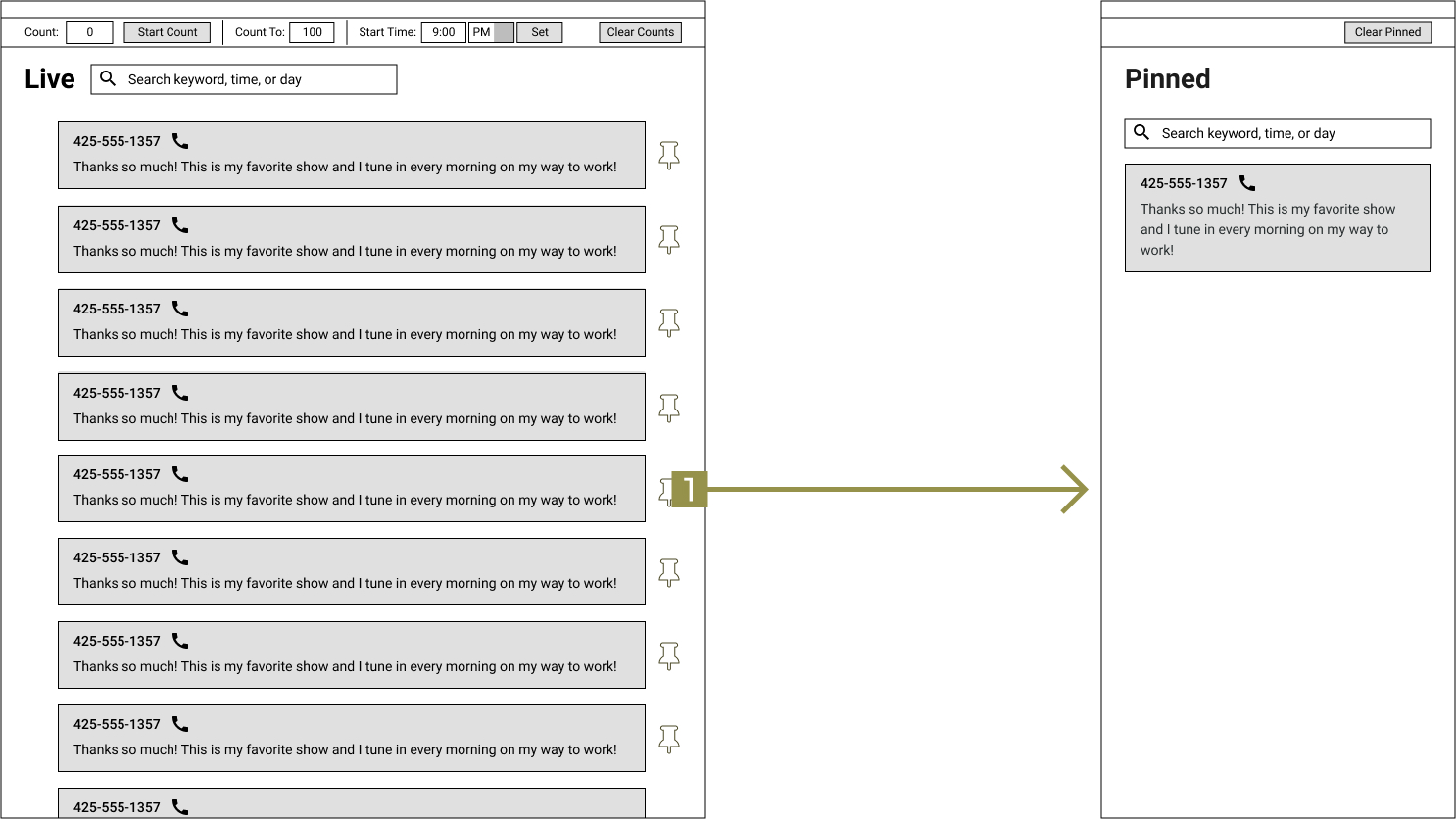Click the magnifier icon in the Pinned search box
Image resolution: width=1456 pixels, height=819 pixels.
tap(1141, 132)
